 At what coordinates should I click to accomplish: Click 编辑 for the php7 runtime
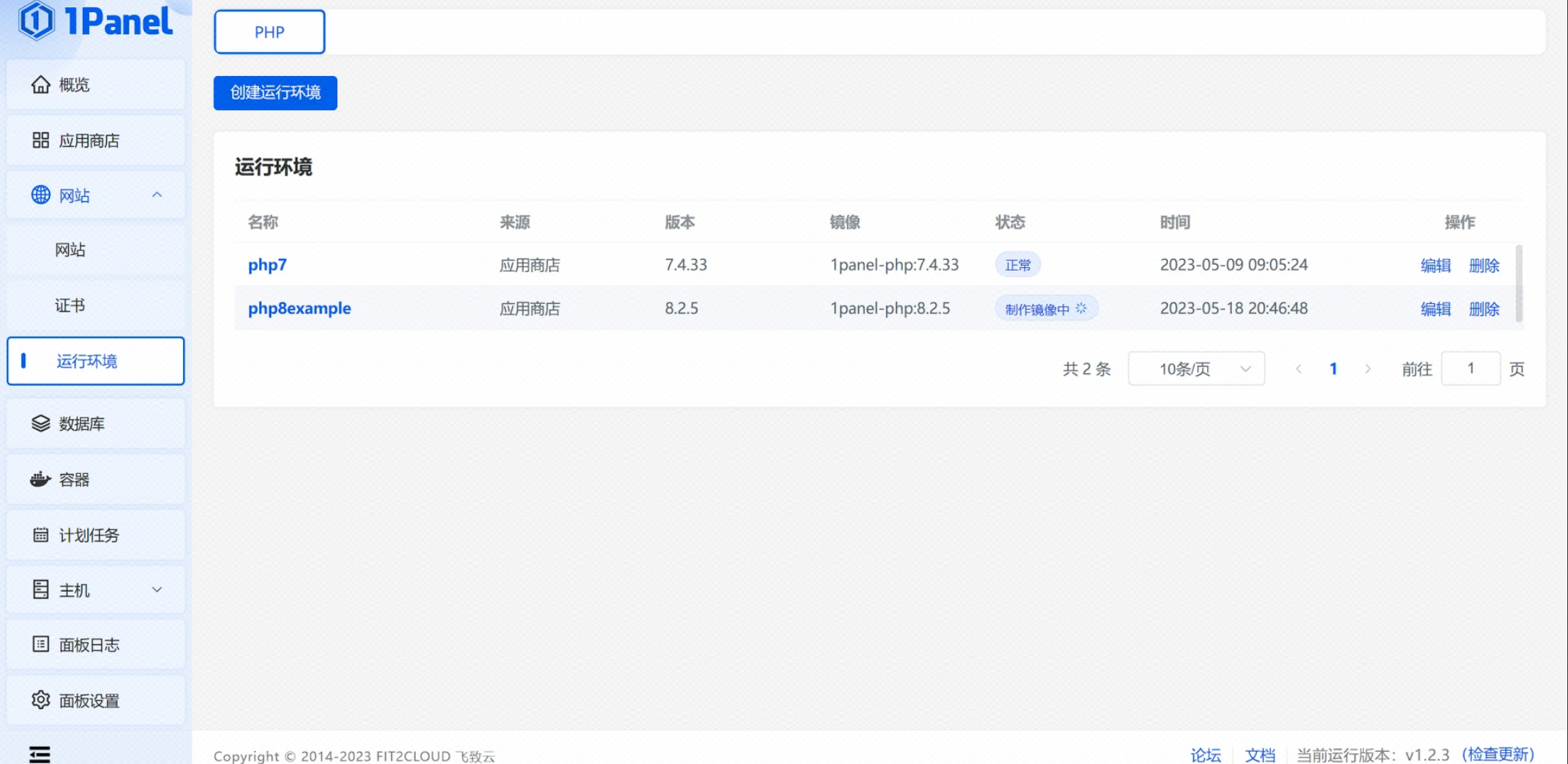pyautogui.click(x=1435, y=266)
